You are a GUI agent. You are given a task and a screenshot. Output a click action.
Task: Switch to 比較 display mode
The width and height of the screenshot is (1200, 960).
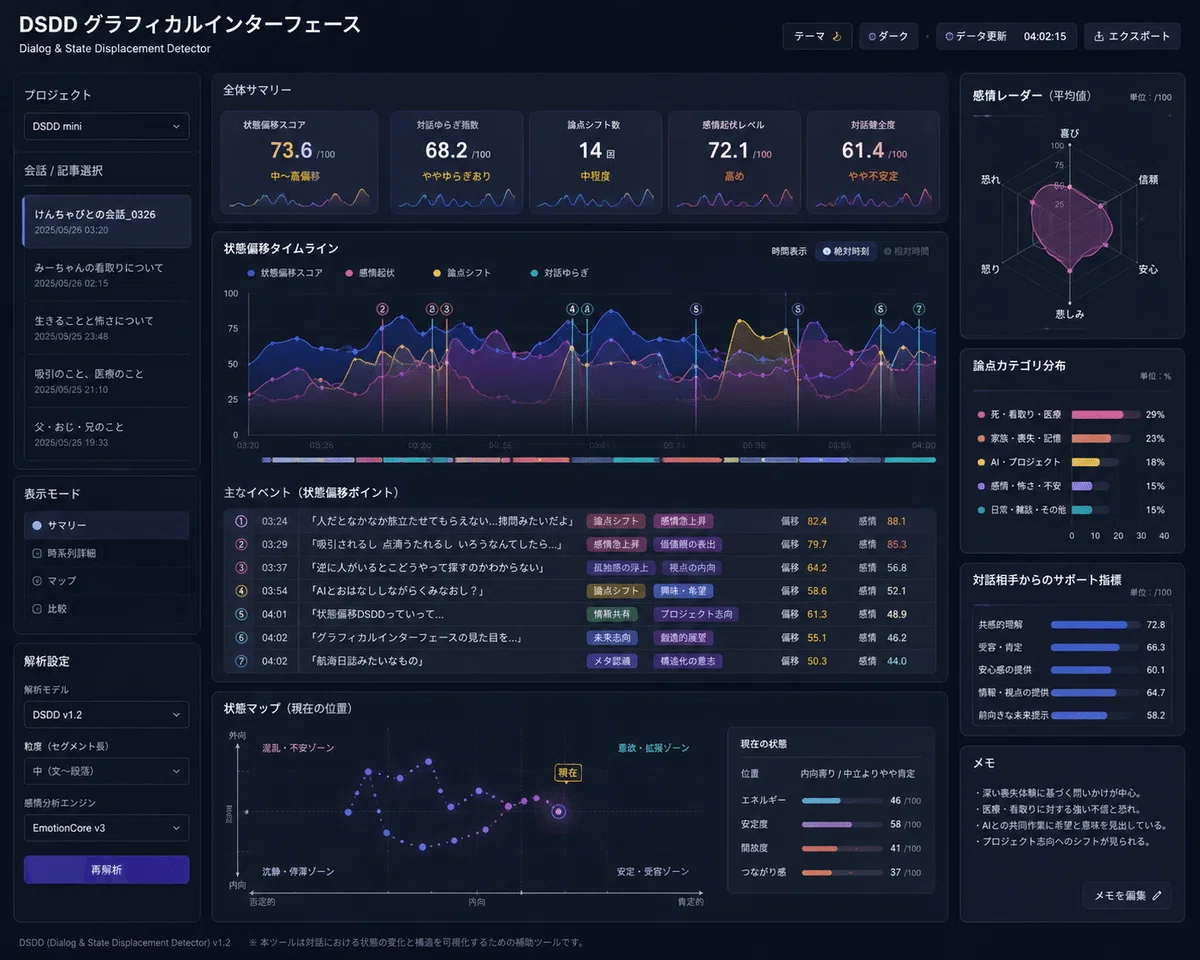(x=106, y=608)
